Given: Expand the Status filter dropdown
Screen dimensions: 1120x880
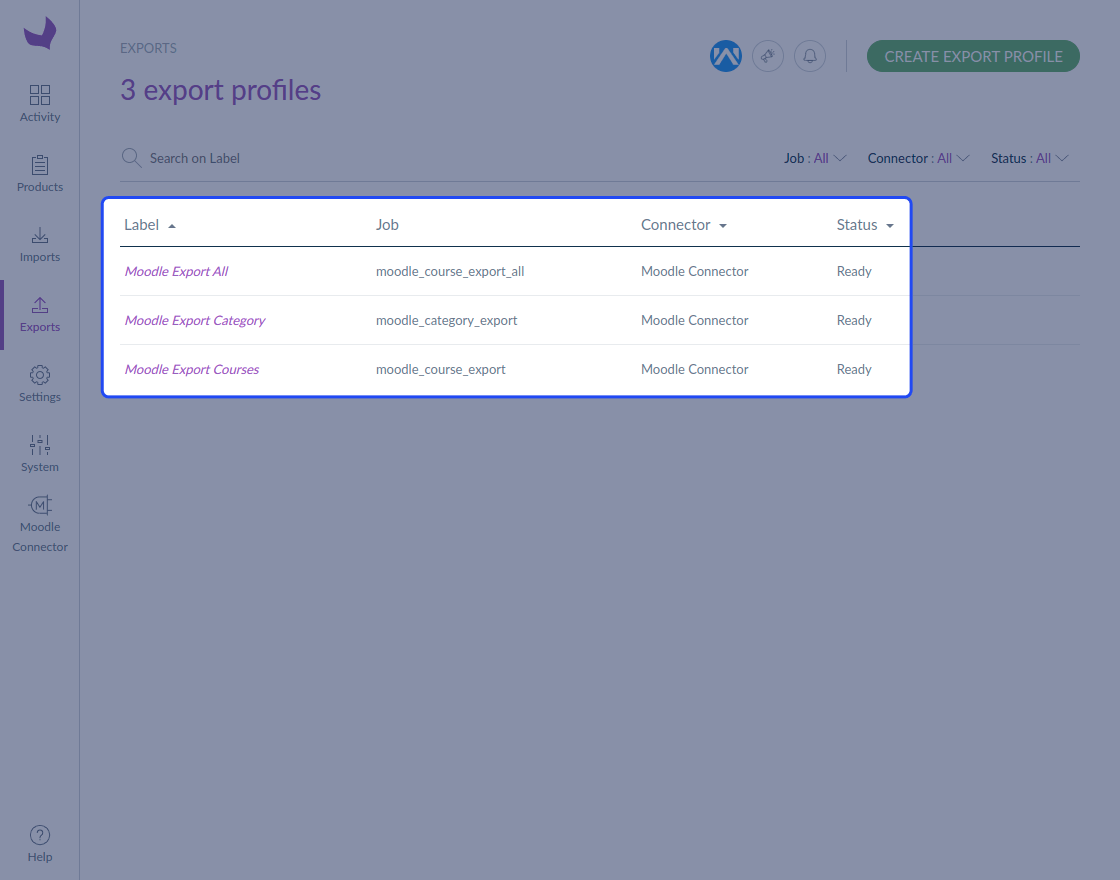Looking at the screenshot, I should coord(1029,159).
